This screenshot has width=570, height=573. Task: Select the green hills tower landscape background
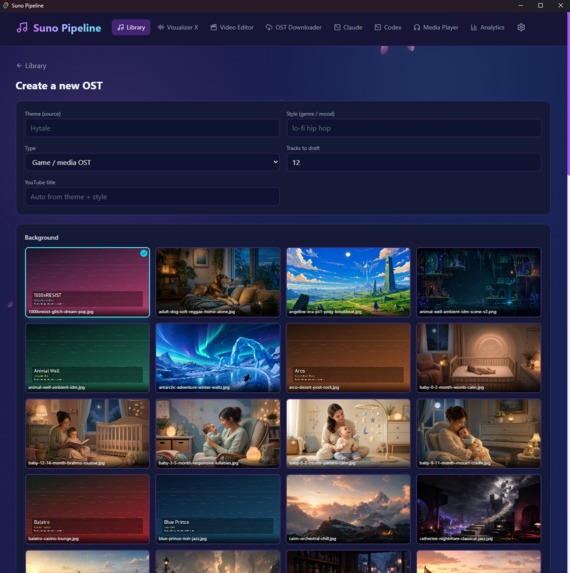coord(348,282)
